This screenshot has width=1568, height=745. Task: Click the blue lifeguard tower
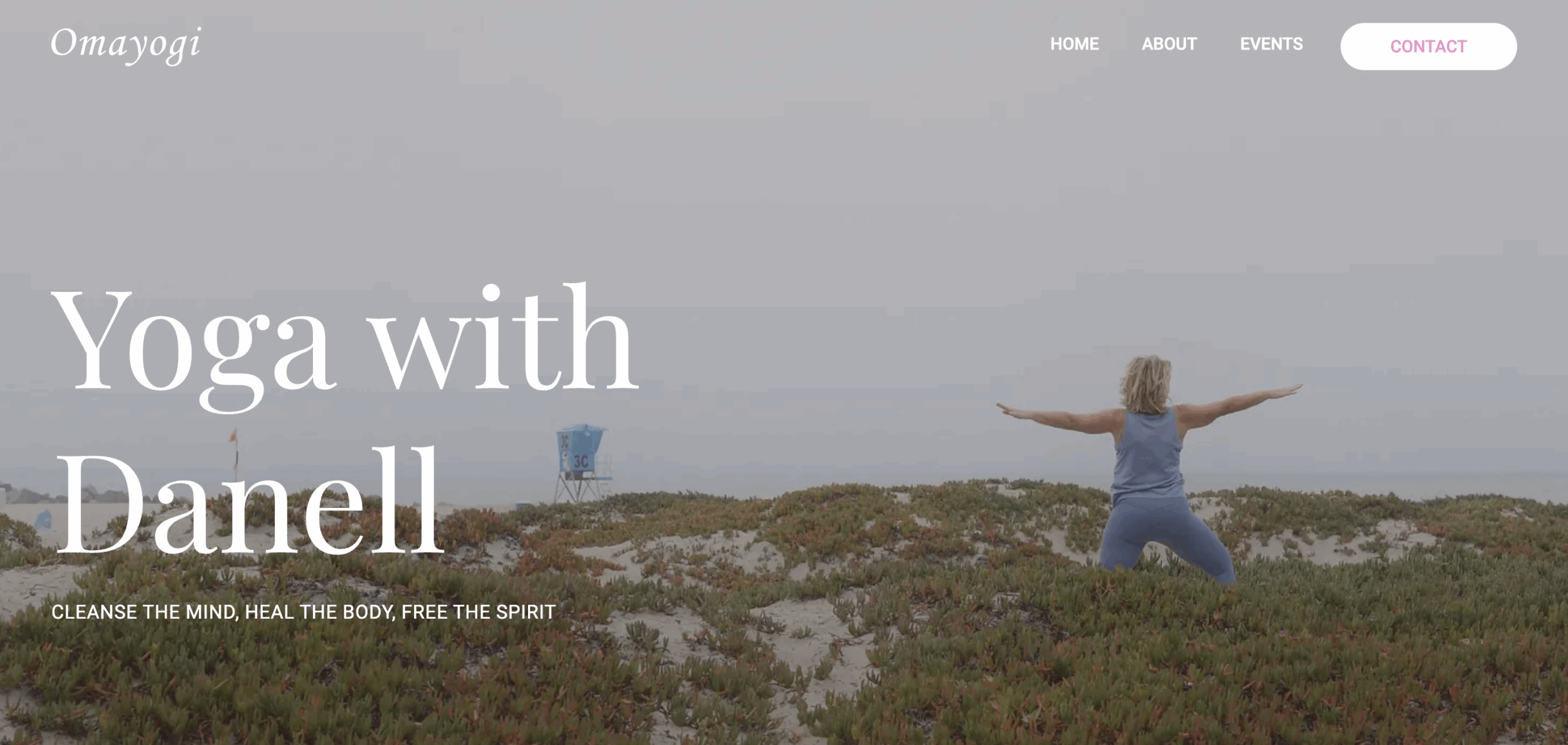tap(582, 464)
